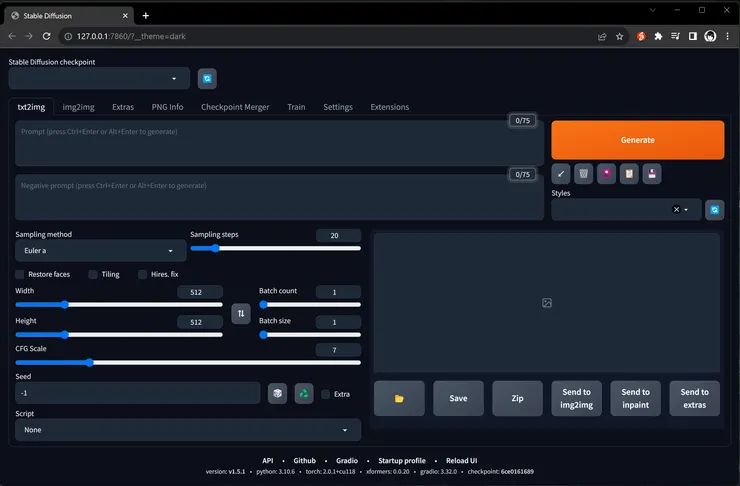Toggle the browser side panel
This screenshot has width=740, height=486.
point(693,36)
